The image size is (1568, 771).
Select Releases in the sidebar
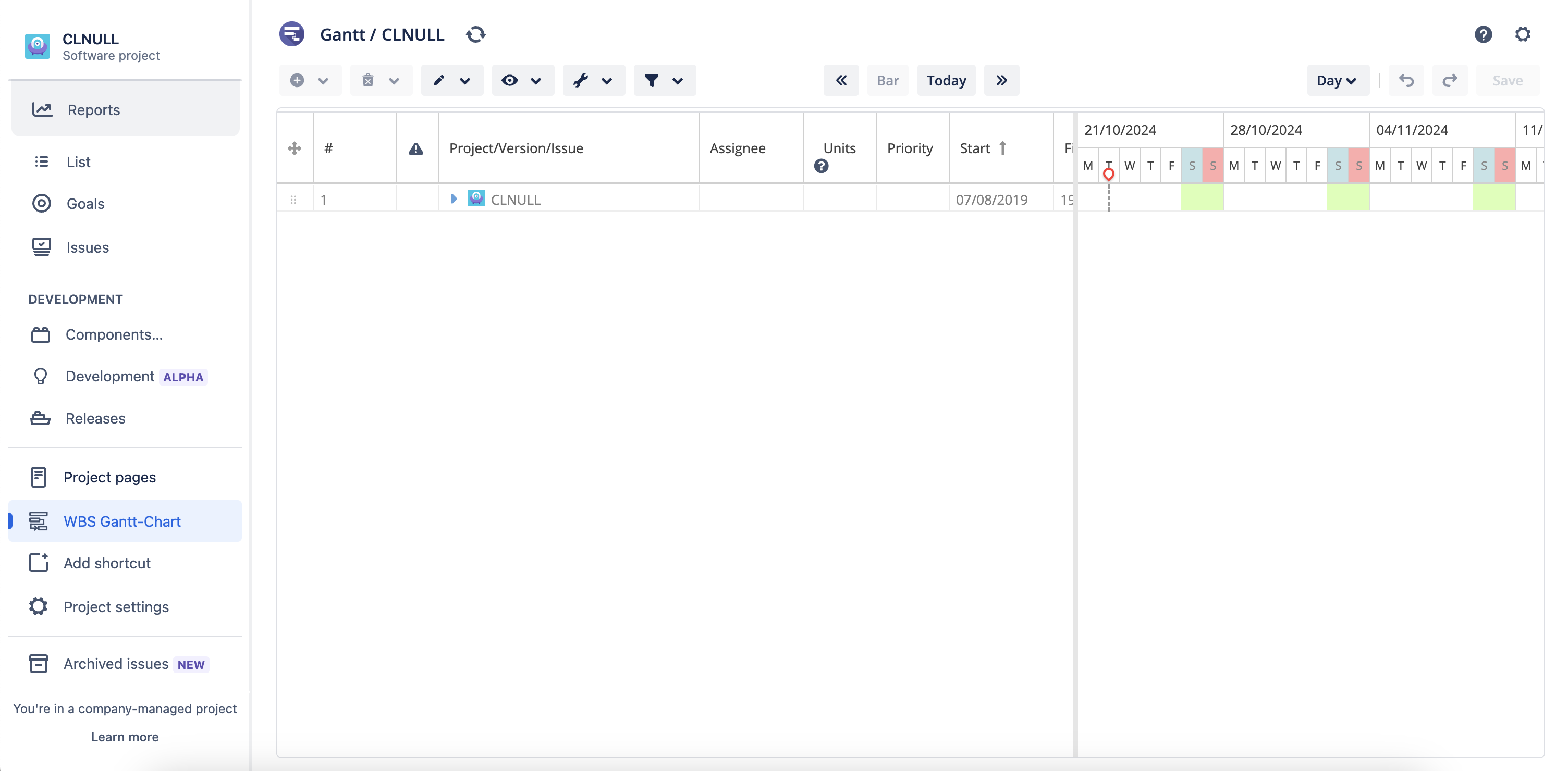tap(95, 418)
